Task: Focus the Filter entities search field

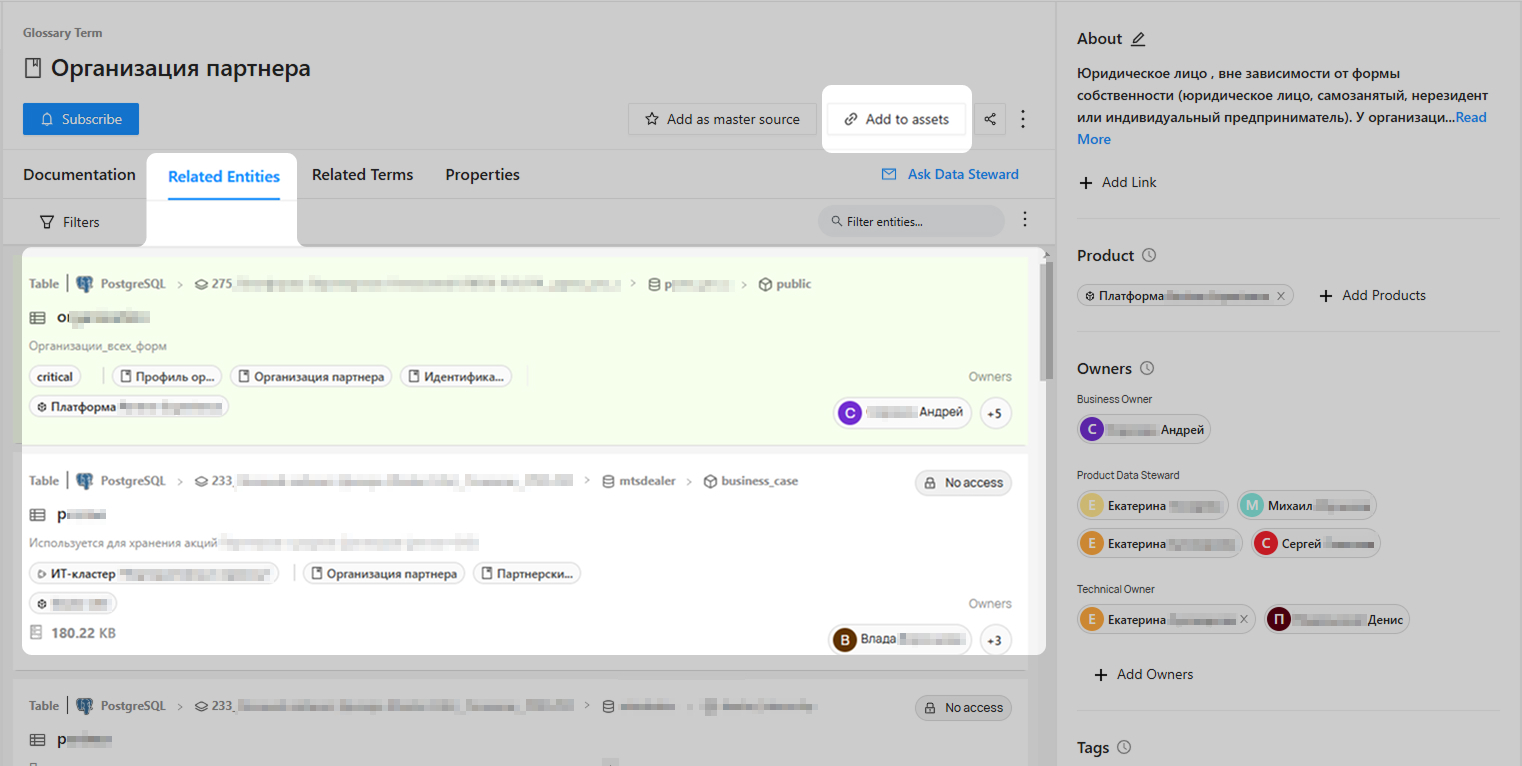Action: pyautogui.click(x=915, y=221)
